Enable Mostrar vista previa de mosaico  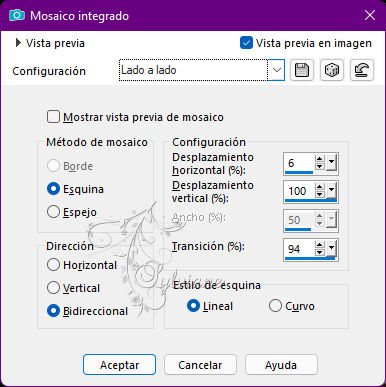tap(53, 117)
